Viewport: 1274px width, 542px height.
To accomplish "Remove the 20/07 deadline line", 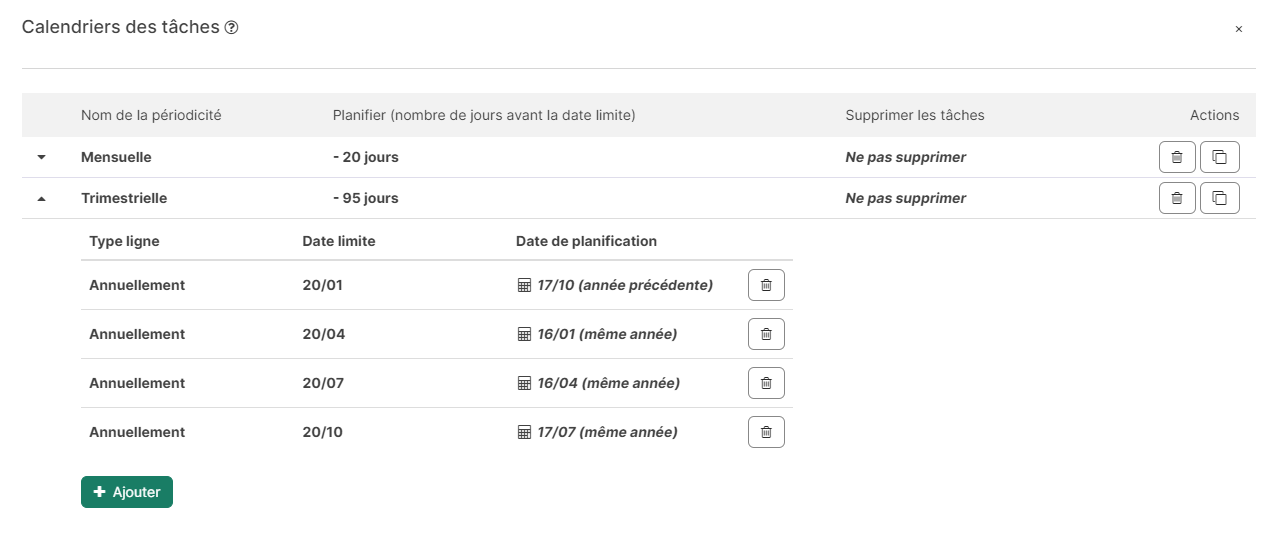I will (766, 383).
